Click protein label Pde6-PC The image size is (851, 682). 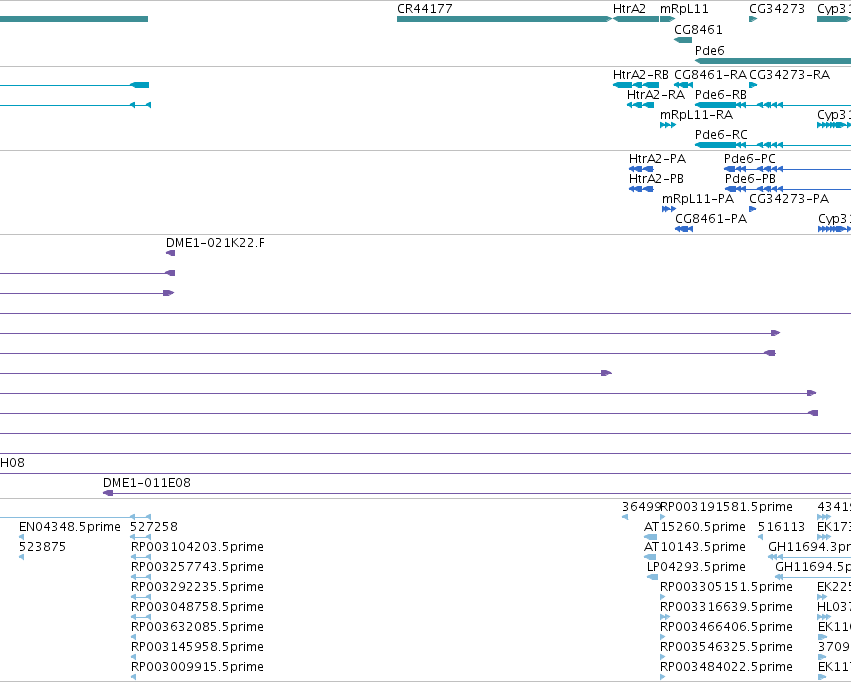click(750, 159)
